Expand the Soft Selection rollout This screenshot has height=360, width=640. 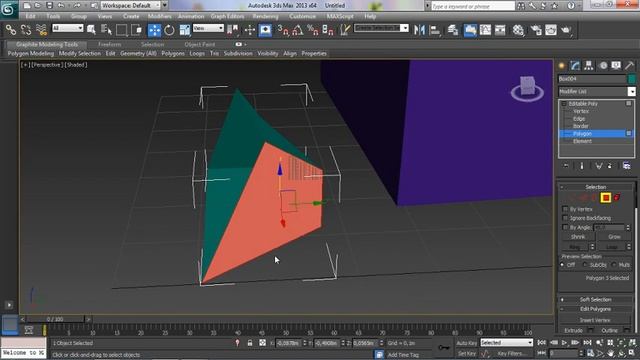pyautogui.click(x=596, y=299)
